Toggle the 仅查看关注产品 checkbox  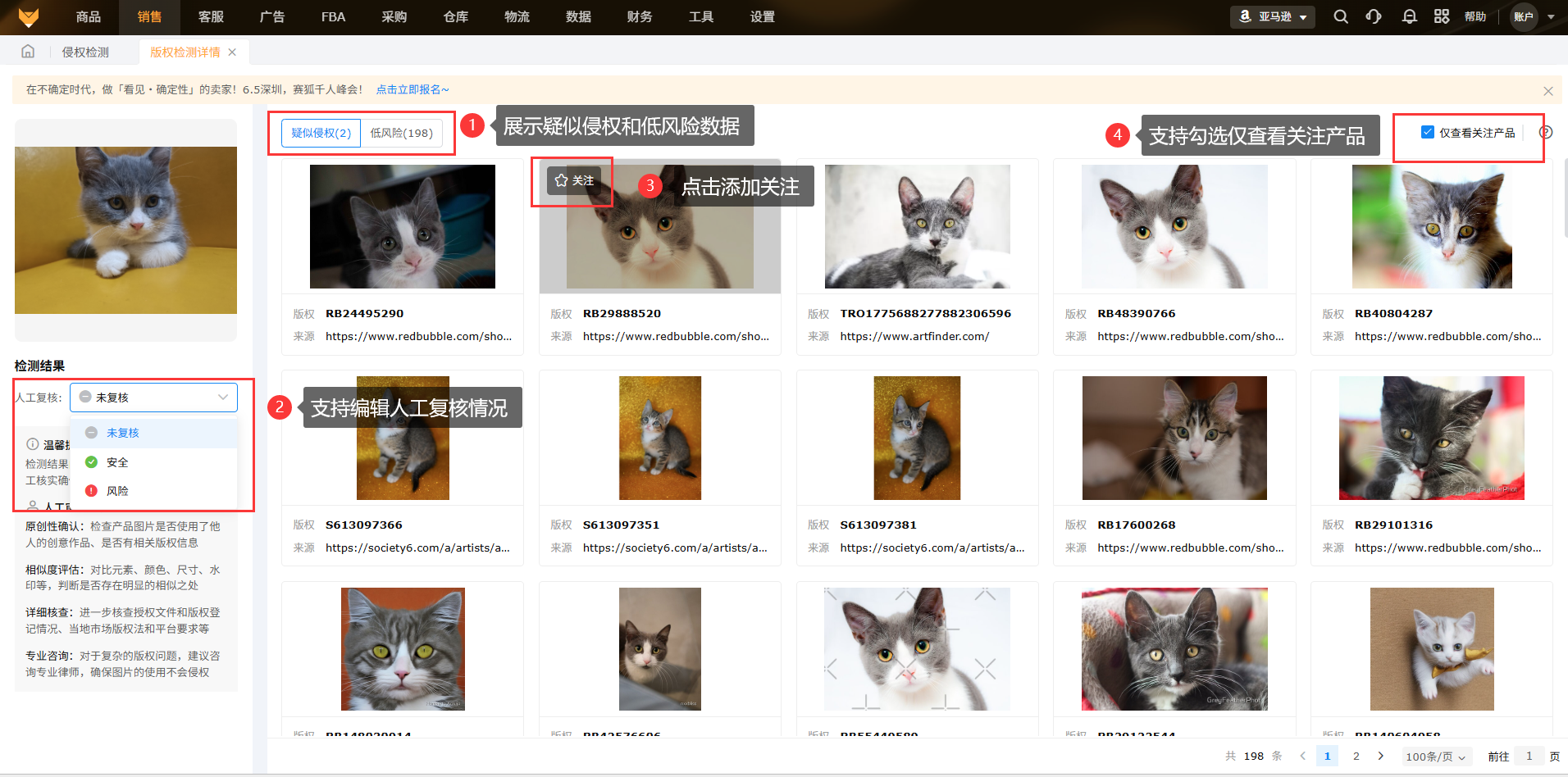click(x=1428, y=132)
